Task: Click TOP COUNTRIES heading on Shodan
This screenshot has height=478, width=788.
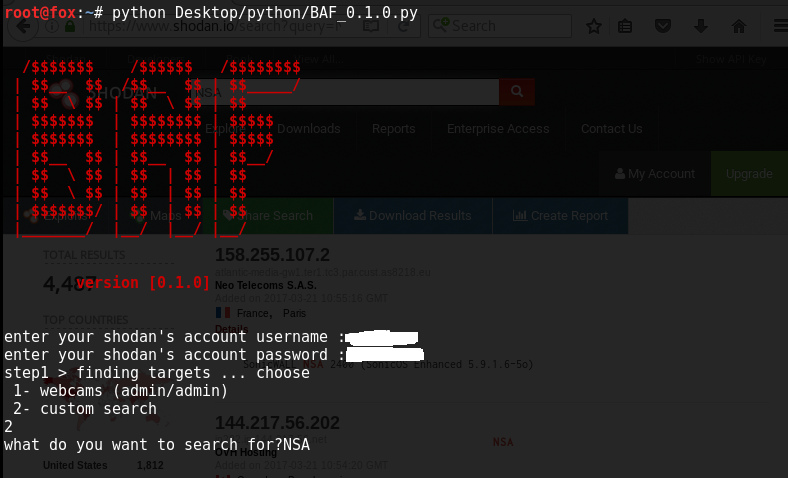Action: pyautogui.click(x=85, y=320)
